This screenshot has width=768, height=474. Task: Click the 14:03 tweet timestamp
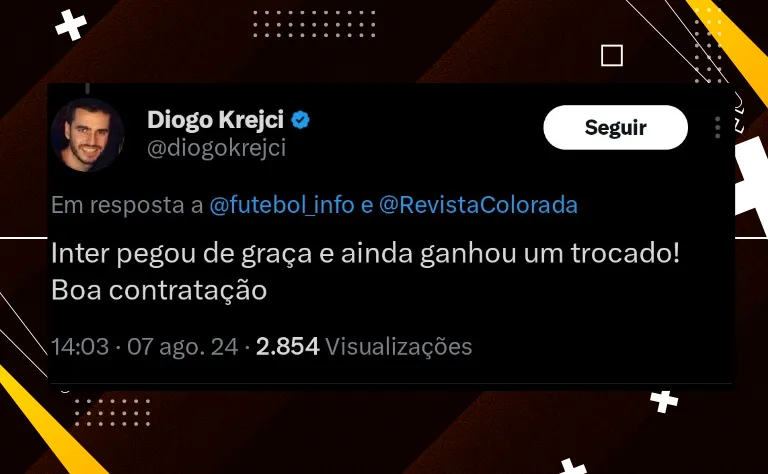tap(80, 347)
